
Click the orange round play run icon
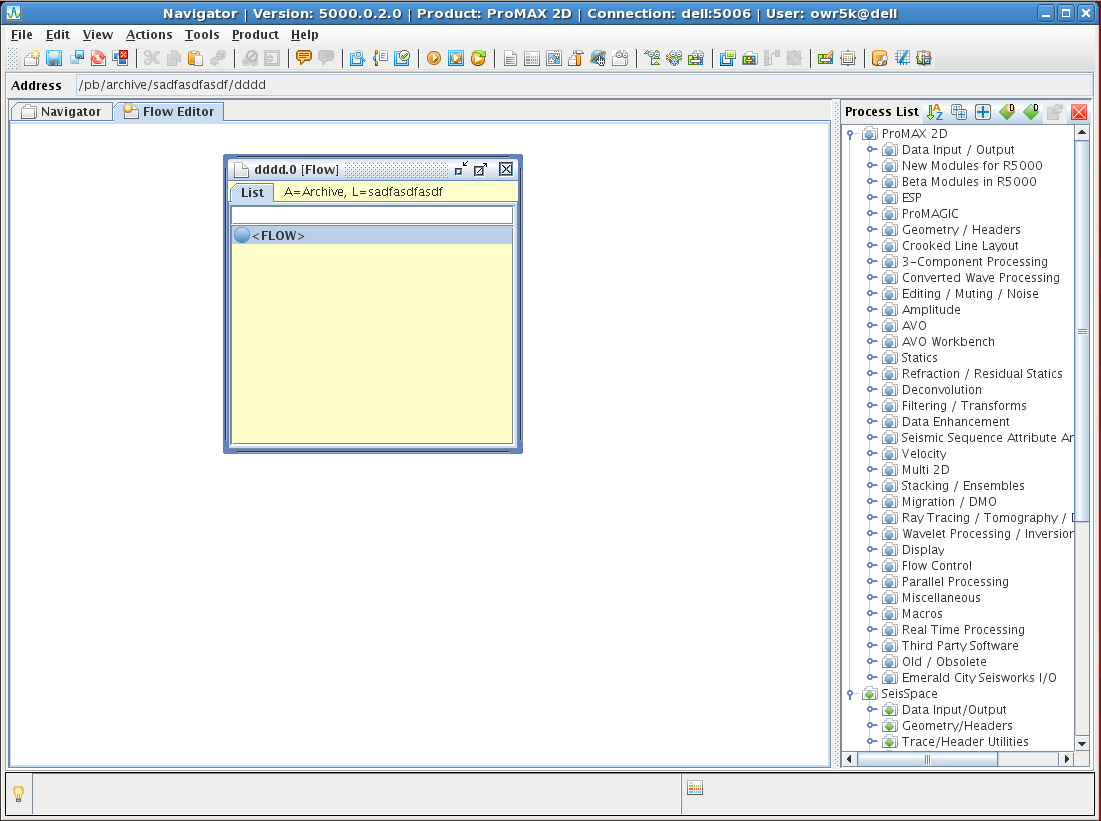pyautogui.click(x=434, y=58)
